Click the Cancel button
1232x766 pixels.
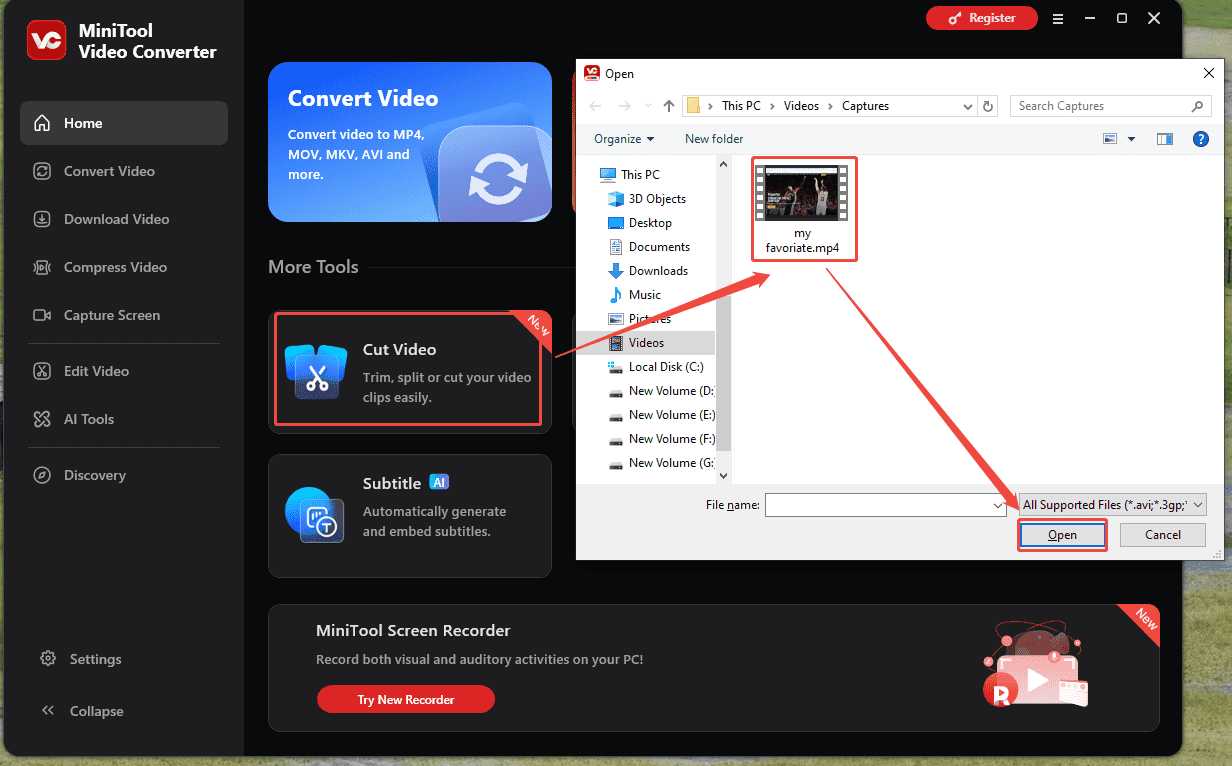tap(1163, 535)
